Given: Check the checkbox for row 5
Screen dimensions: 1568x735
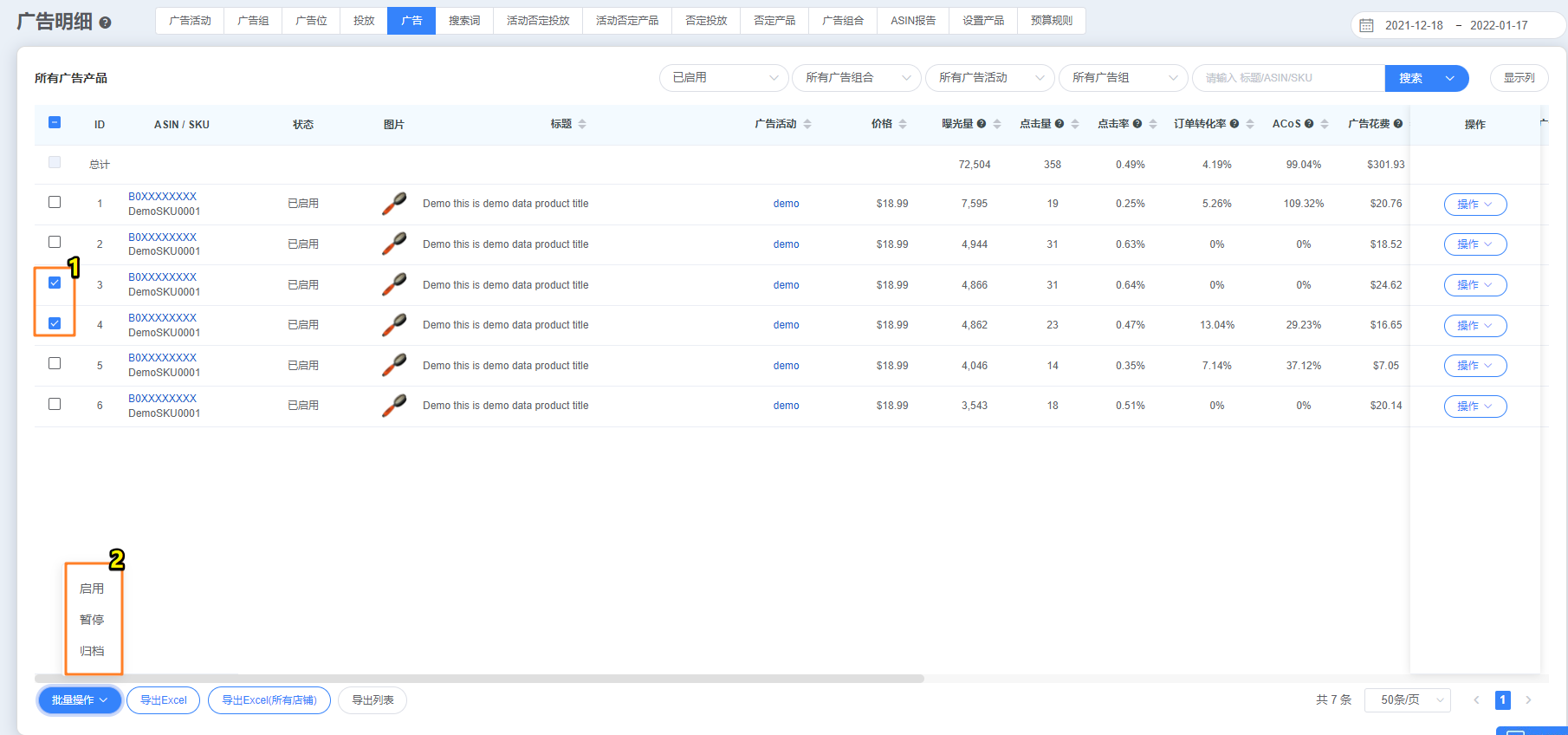Looking at the screenshot, I should point(55,363).
